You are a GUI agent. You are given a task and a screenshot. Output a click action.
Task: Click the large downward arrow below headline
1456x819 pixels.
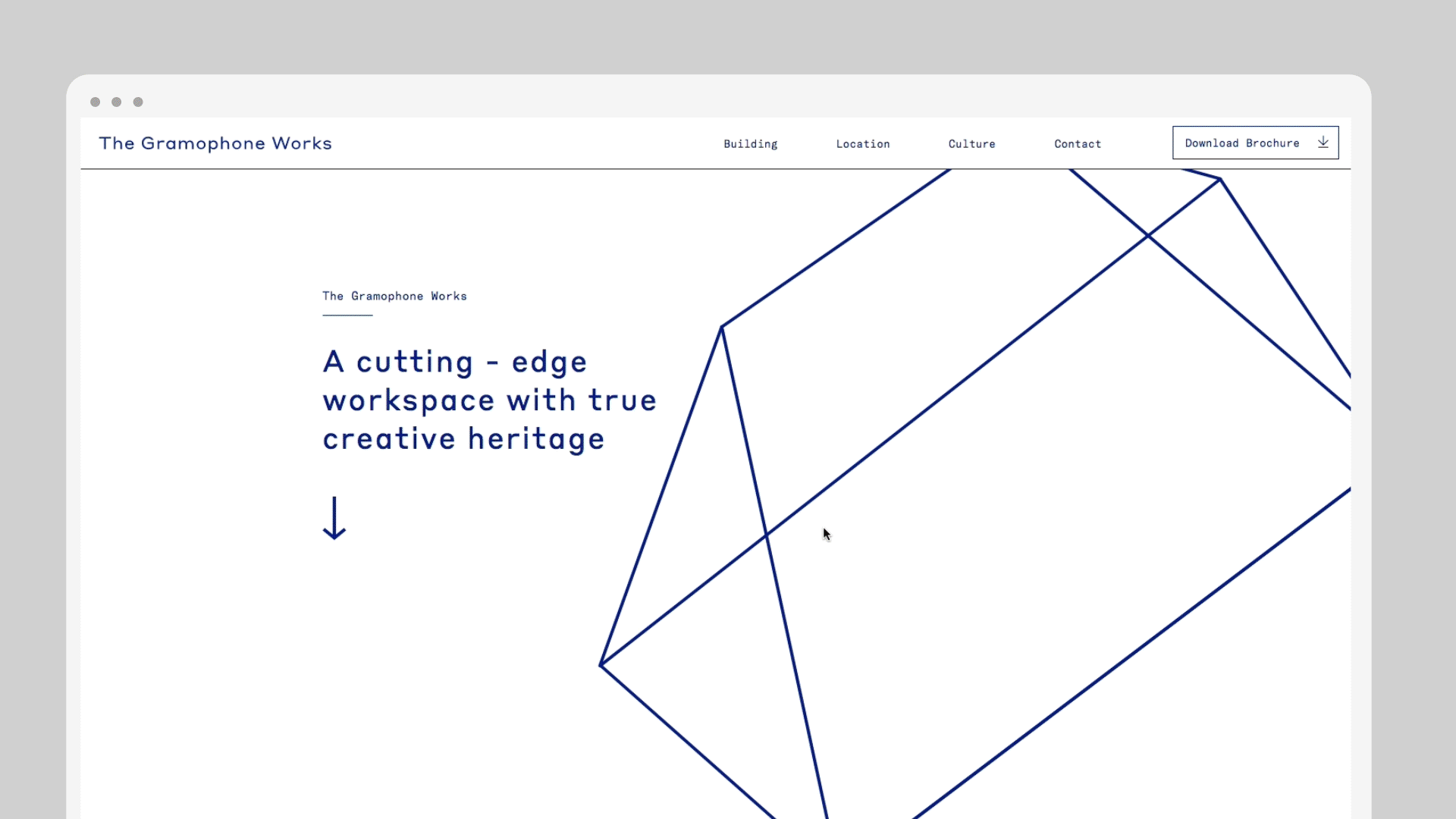point(334,518)
